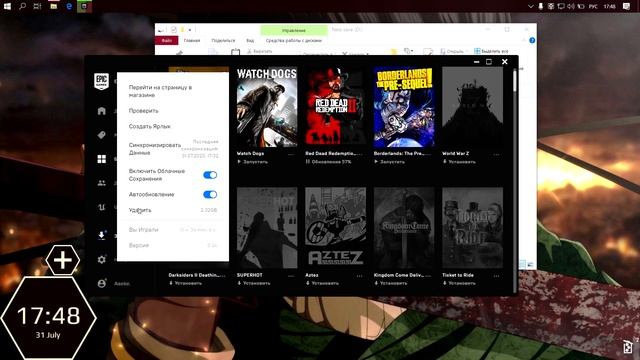Choose 'Создать Ярлык' menu entry

pos(149,127)
